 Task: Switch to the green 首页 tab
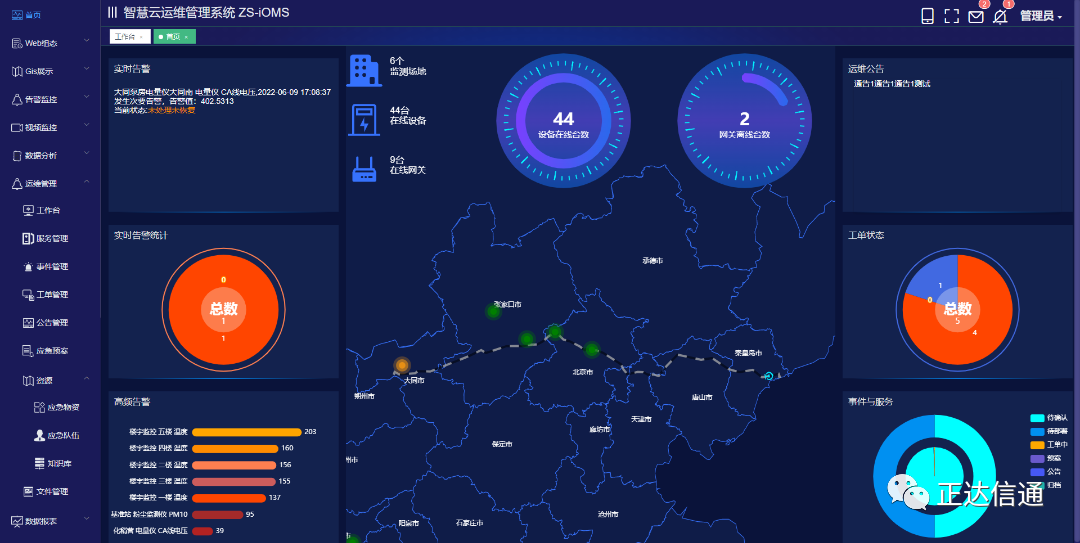tap(172, 37)
